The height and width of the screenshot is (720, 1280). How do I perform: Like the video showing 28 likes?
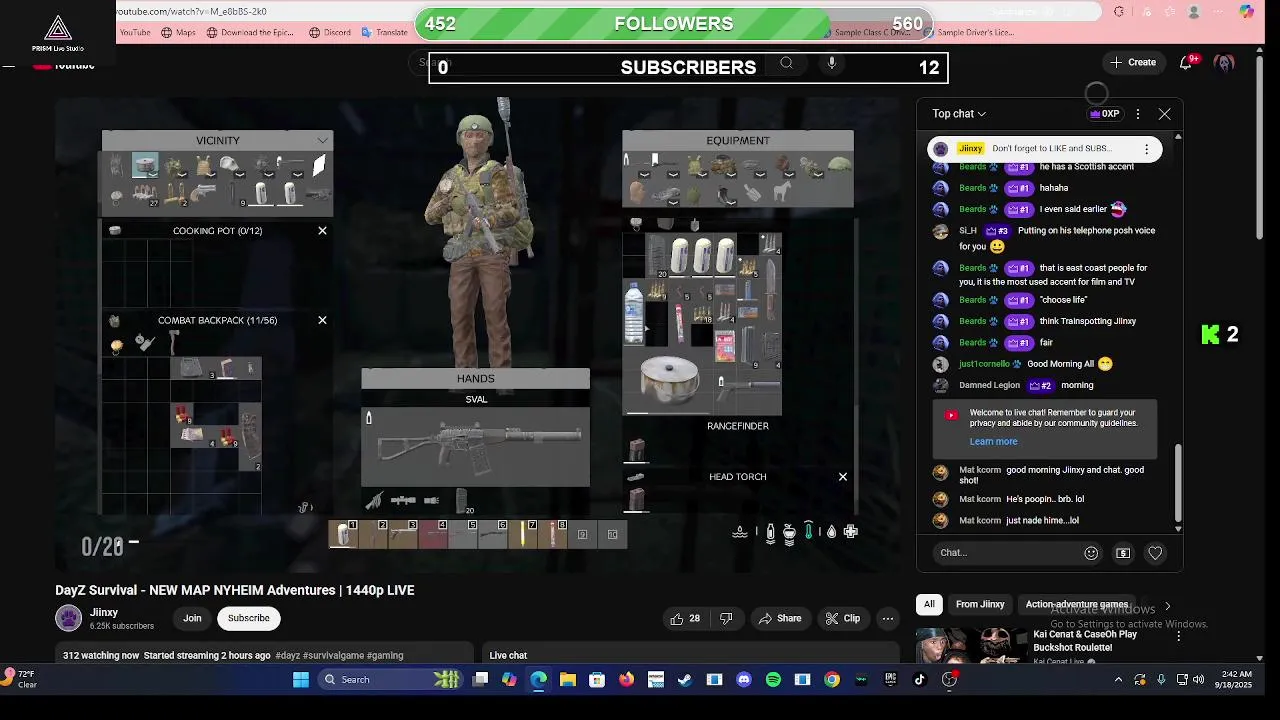[685, 618]
